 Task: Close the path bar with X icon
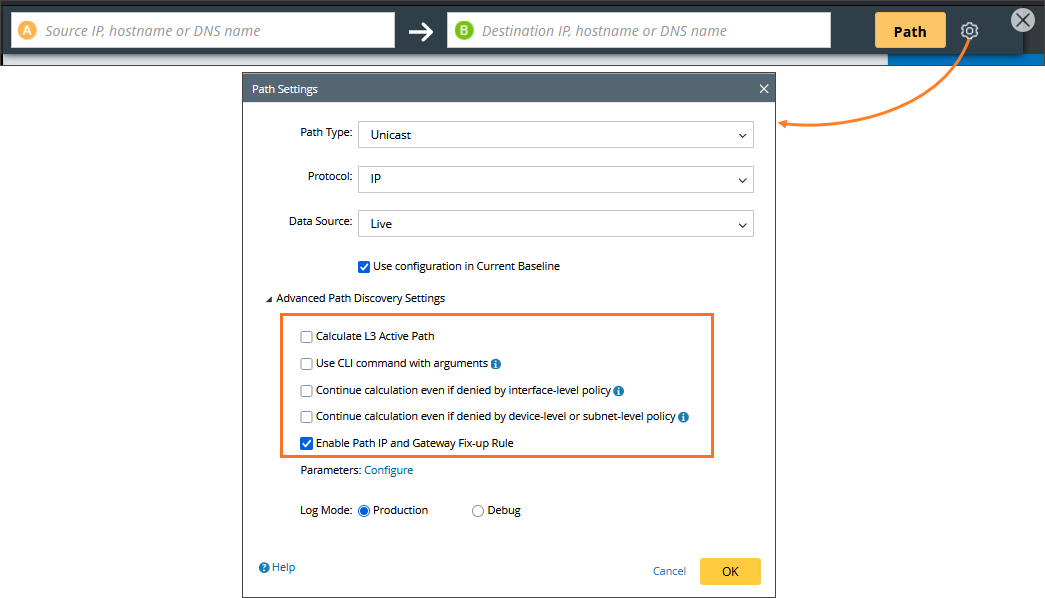[x=1022, y=20]
